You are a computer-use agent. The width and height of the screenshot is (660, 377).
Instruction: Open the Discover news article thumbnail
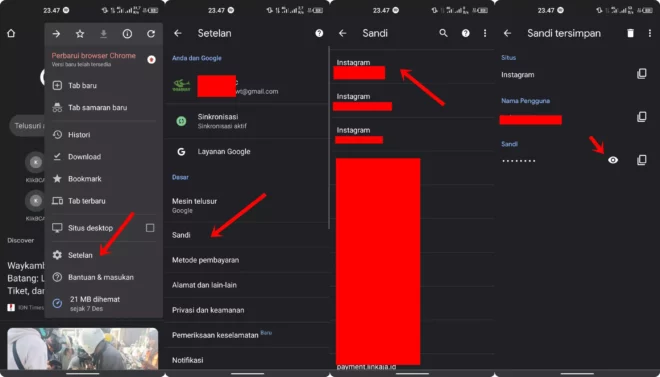pyautogui.click(x=83, y=349)
